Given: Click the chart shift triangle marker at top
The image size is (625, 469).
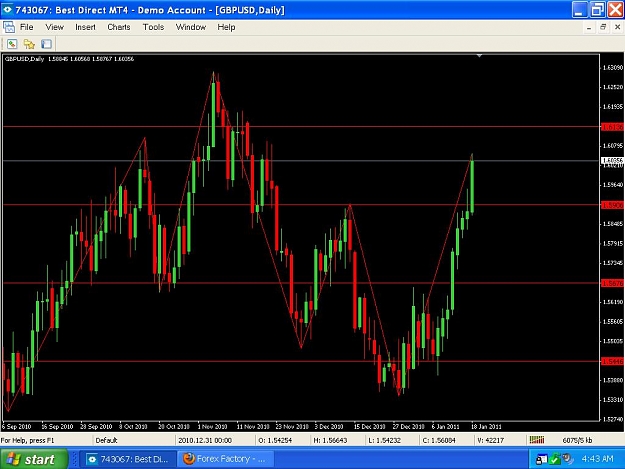Looking at the screenshot, I should tap(479, 56).
